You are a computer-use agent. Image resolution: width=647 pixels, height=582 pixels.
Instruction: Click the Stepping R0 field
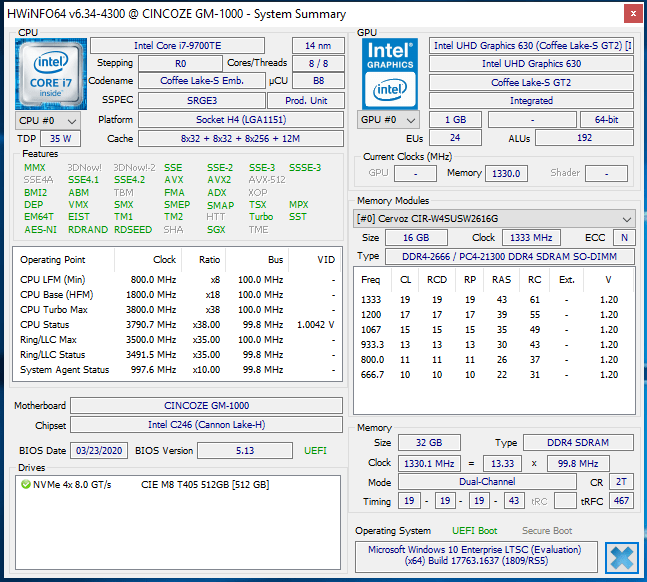pyautogui.click(x=180, y=64)
